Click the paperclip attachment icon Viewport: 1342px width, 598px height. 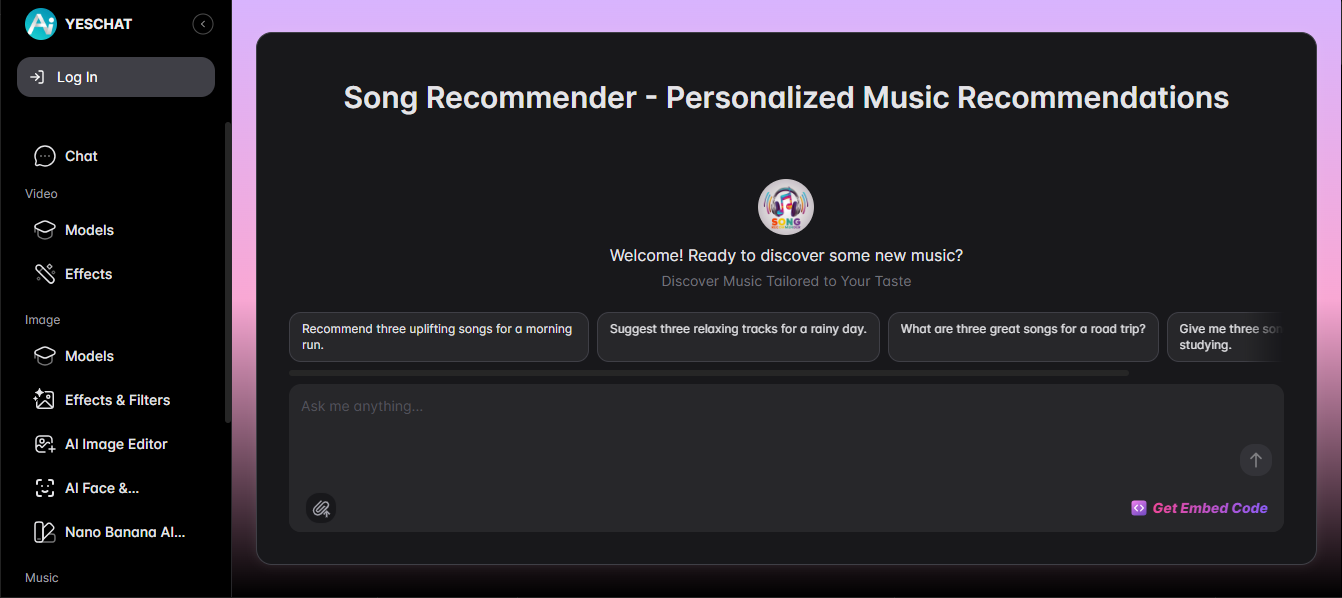(x=320, y=508)
